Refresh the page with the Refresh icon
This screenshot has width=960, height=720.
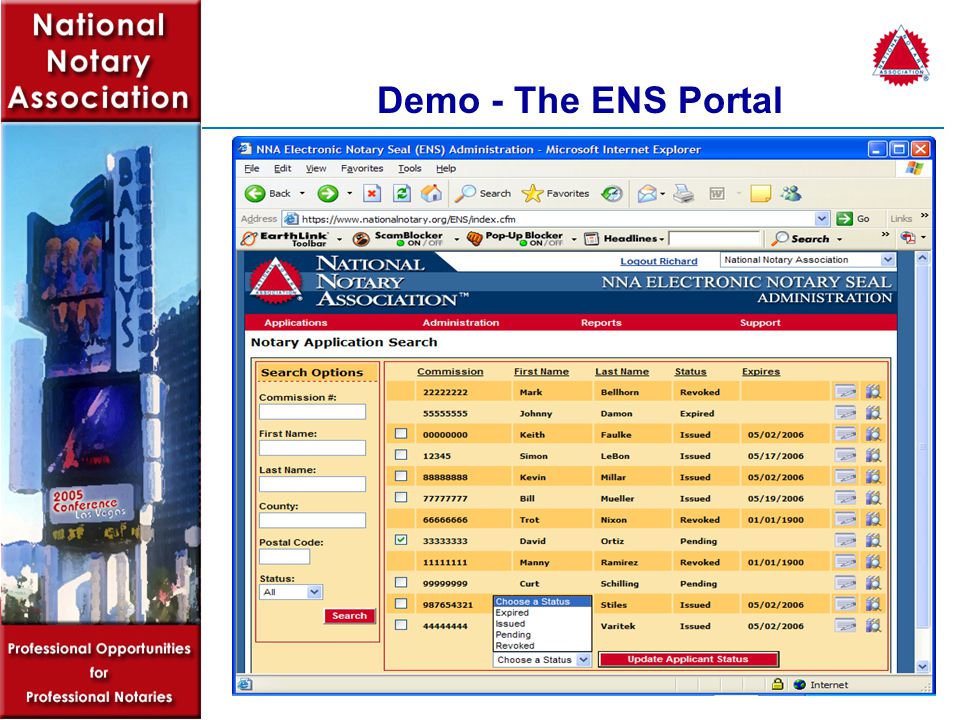402,193
